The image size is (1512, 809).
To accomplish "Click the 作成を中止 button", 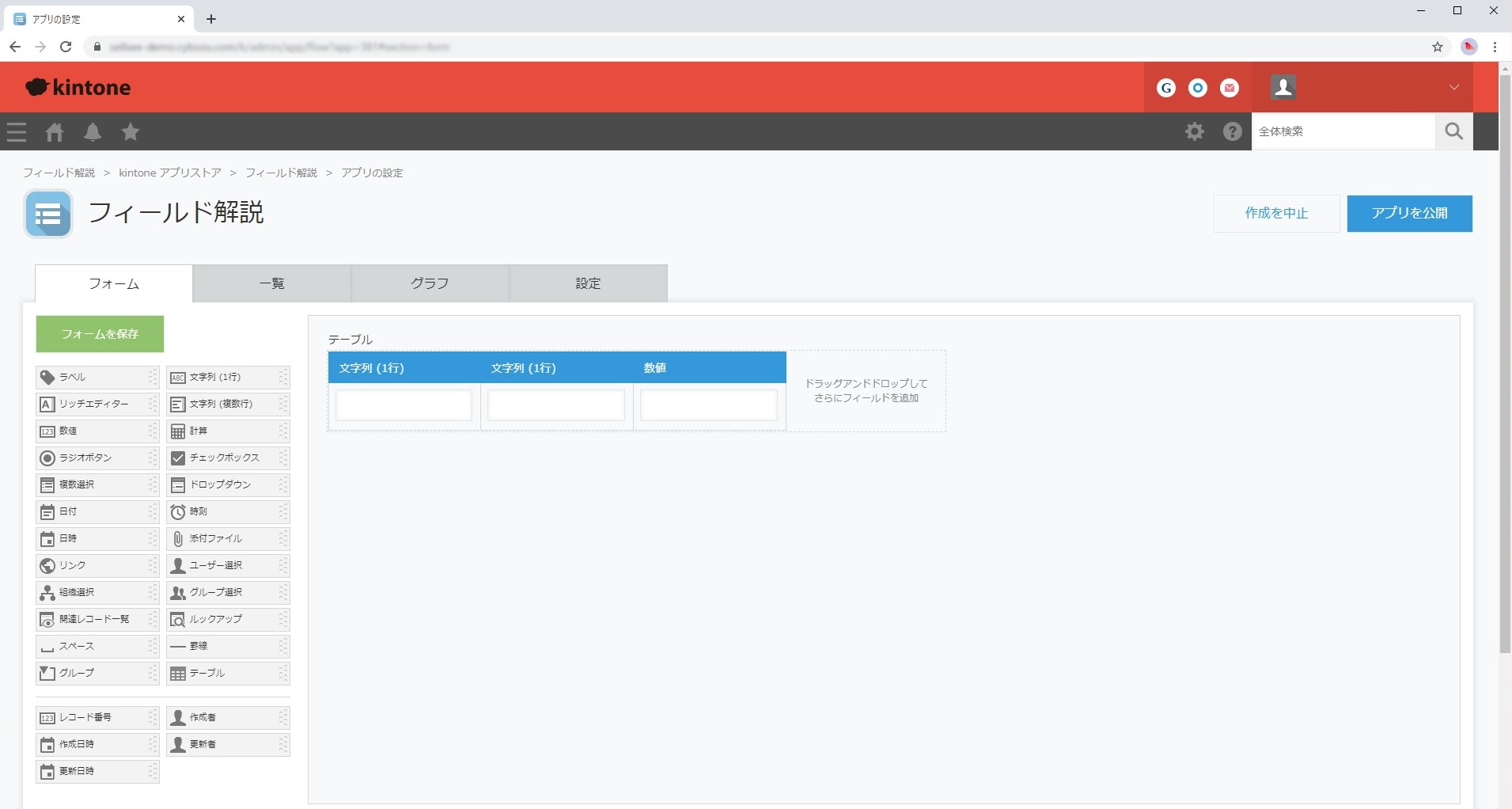I will point(1277,214).
